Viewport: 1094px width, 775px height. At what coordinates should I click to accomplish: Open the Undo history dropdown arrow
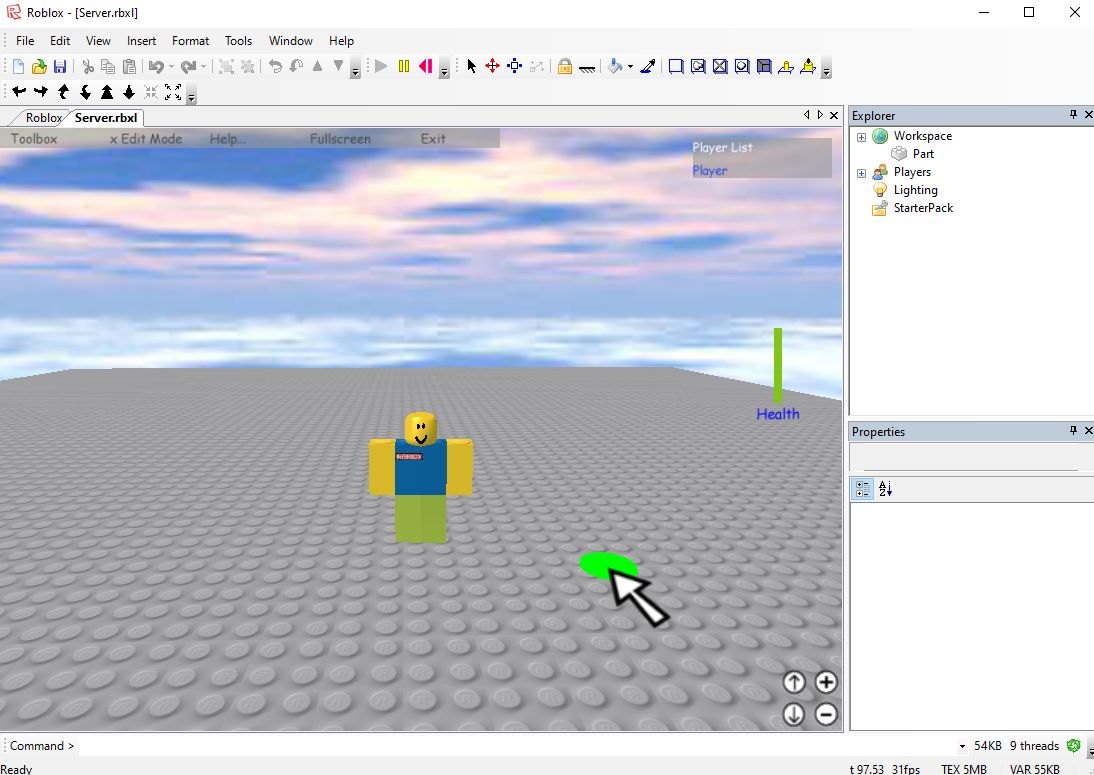pos(171,67)
